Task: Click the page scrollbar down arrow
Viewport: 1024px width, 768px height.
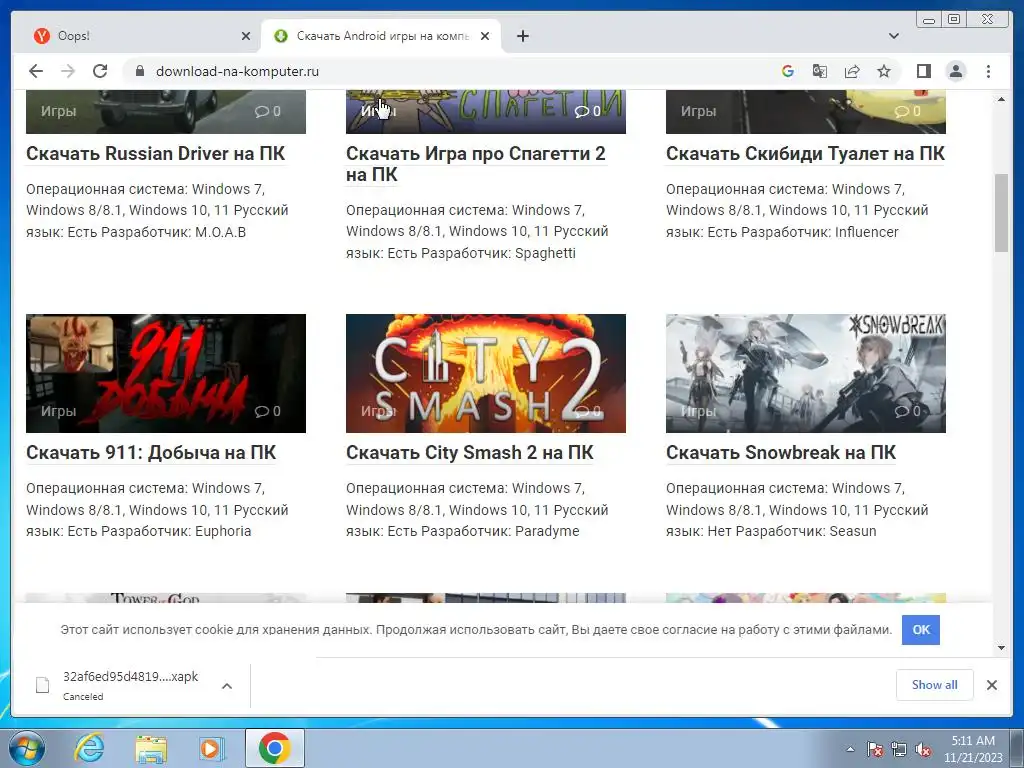Action: [1001, 648]
